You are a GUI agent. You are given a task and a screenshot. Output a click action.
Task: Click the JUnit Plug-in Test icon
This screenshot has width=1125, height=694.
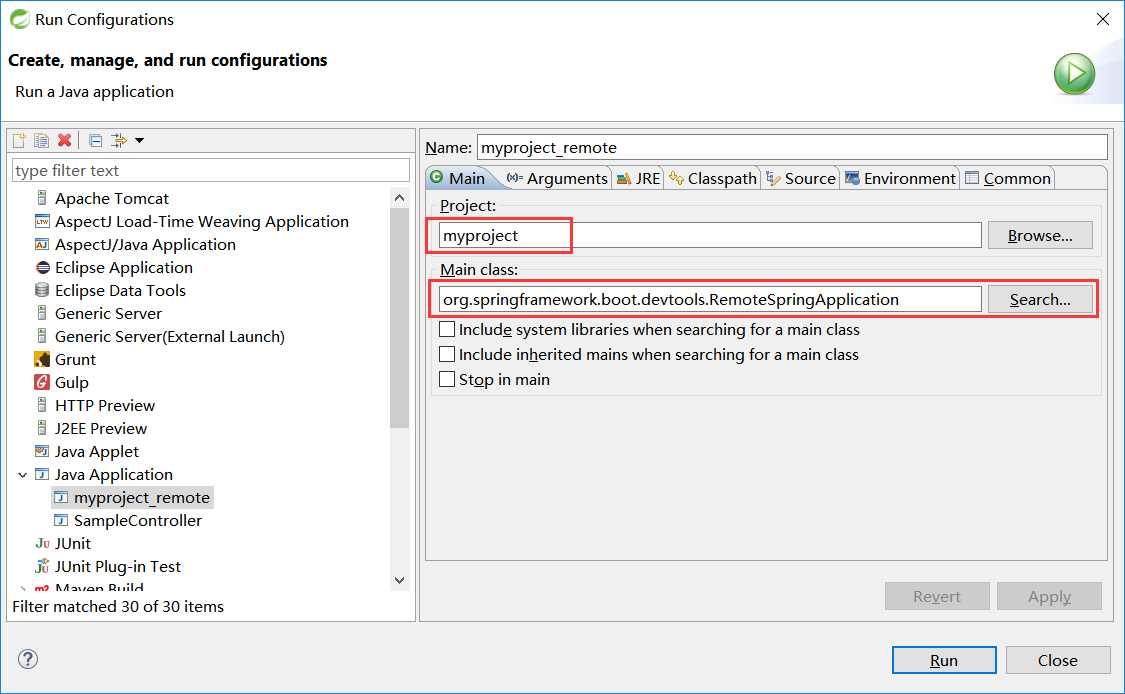click(x=42, y=566)
